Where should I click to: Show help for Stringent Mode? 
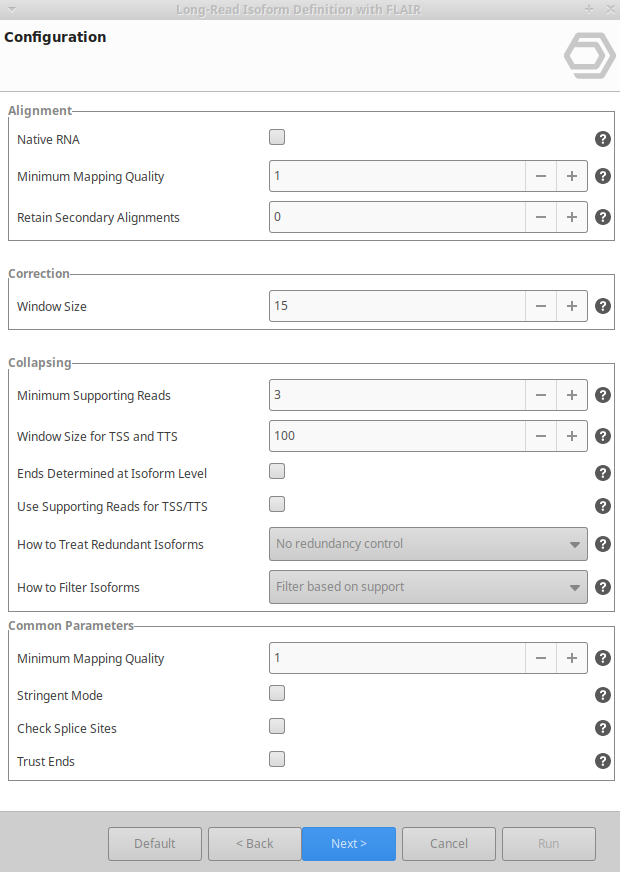point(603,695)
